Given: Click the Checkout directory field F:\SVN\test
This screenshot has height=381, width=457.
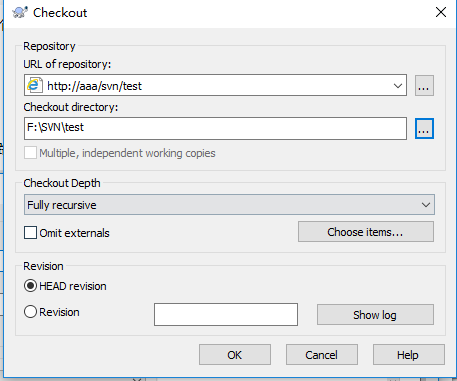Looking at the screenshot, I should click(x=215, y=128).
